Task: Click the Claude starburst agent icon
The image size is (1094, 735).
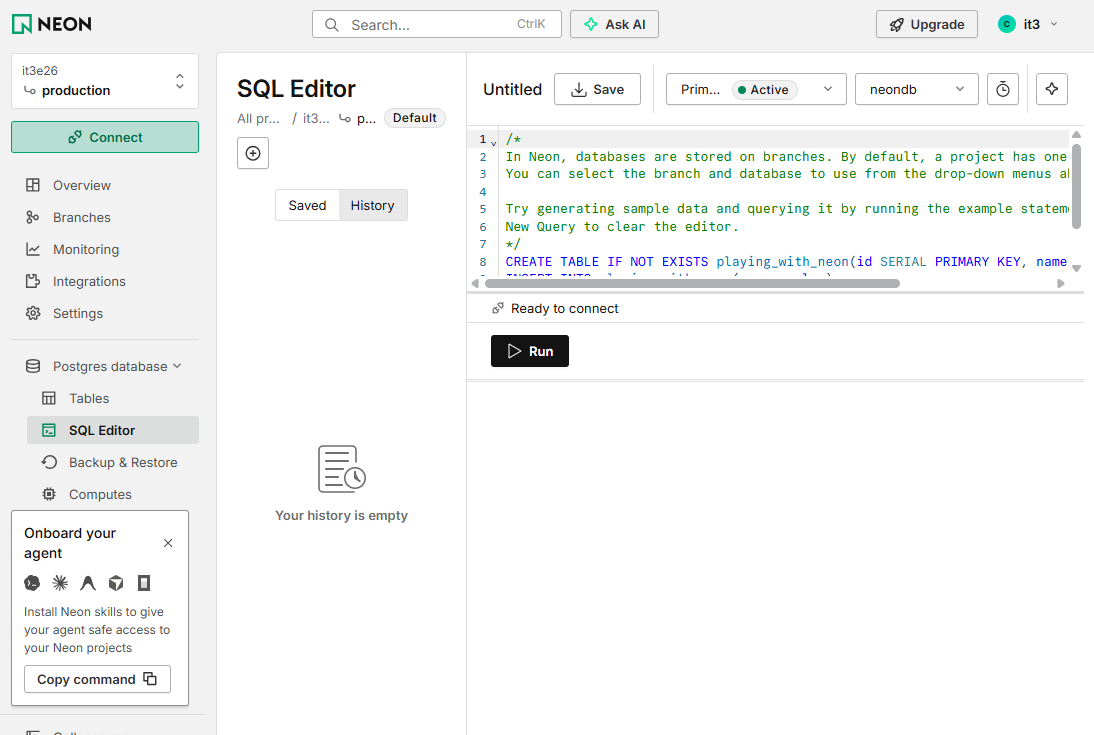Action: coord(60,583)
